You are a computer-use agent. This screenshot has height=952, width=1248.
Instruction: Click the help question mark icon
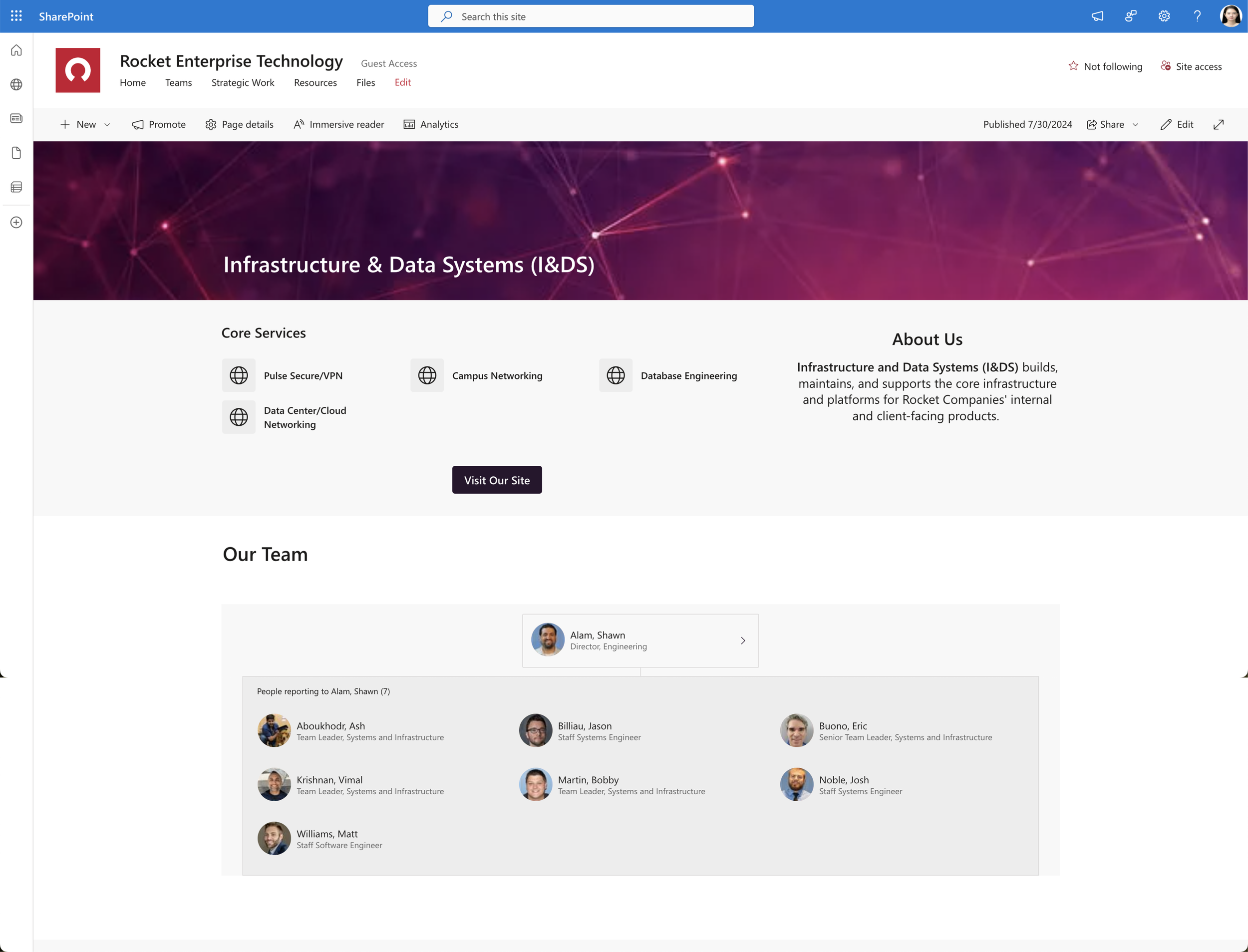(x=1197, y=16)
